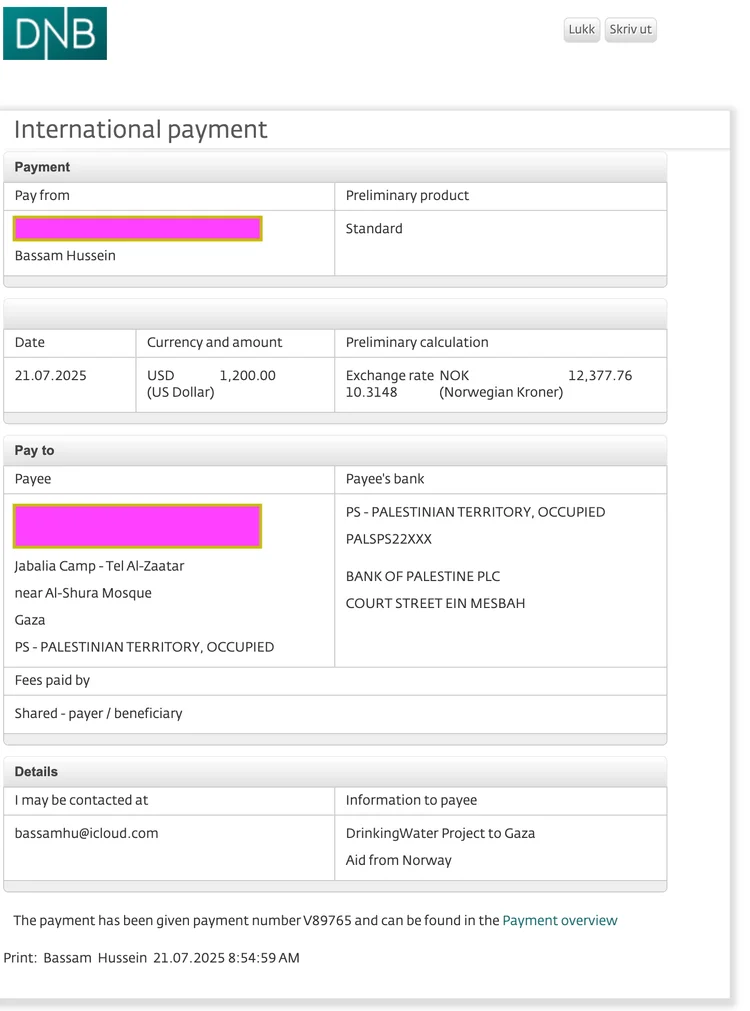Image resolution: width=750 pixels, height=1011 pixels.
Task: Select the SWIFT code 'PALSPS22XXX'
Action: tap(389, 539)
